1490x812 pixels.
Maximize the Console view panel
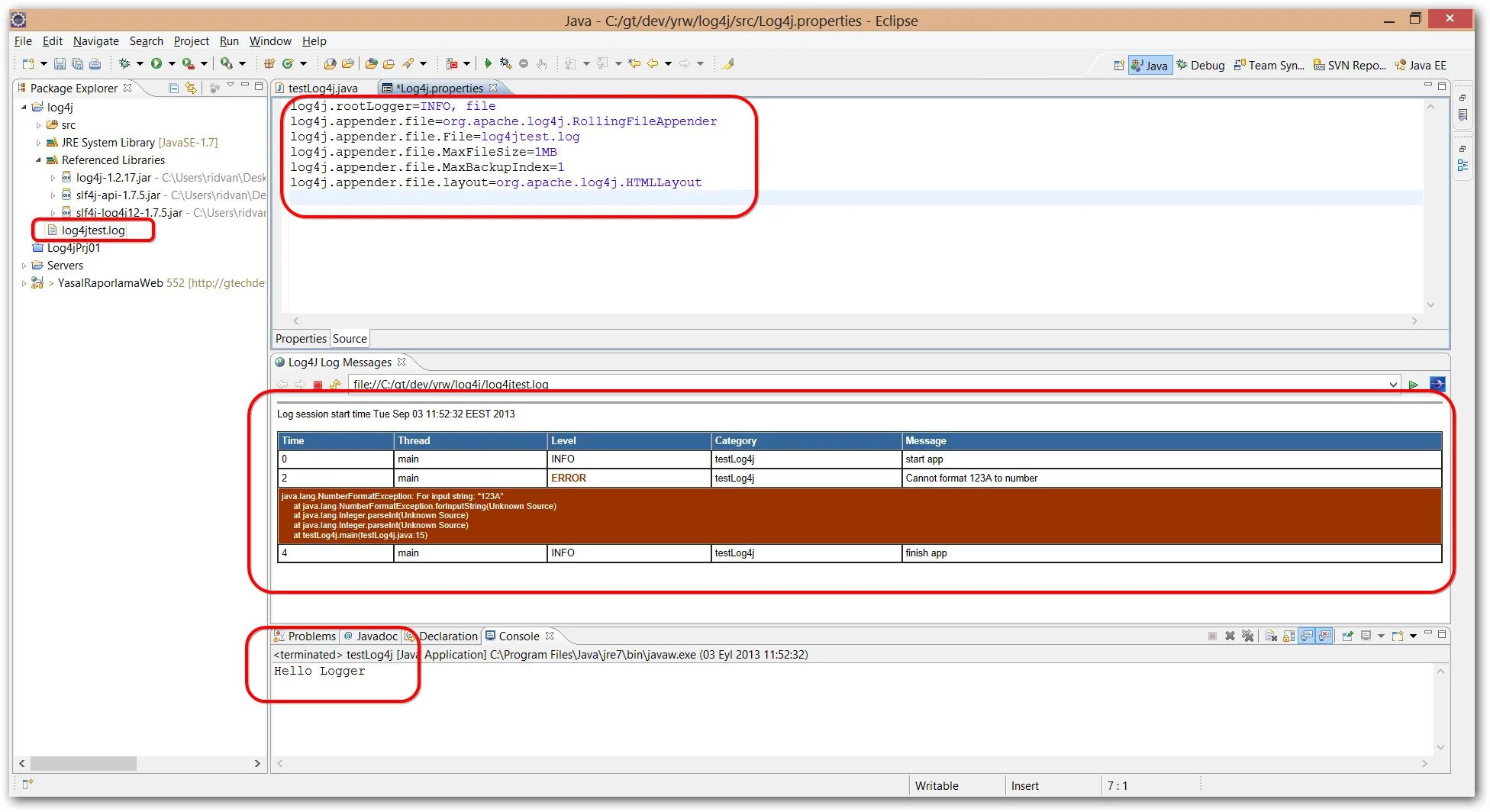[x=1442, y=635]
